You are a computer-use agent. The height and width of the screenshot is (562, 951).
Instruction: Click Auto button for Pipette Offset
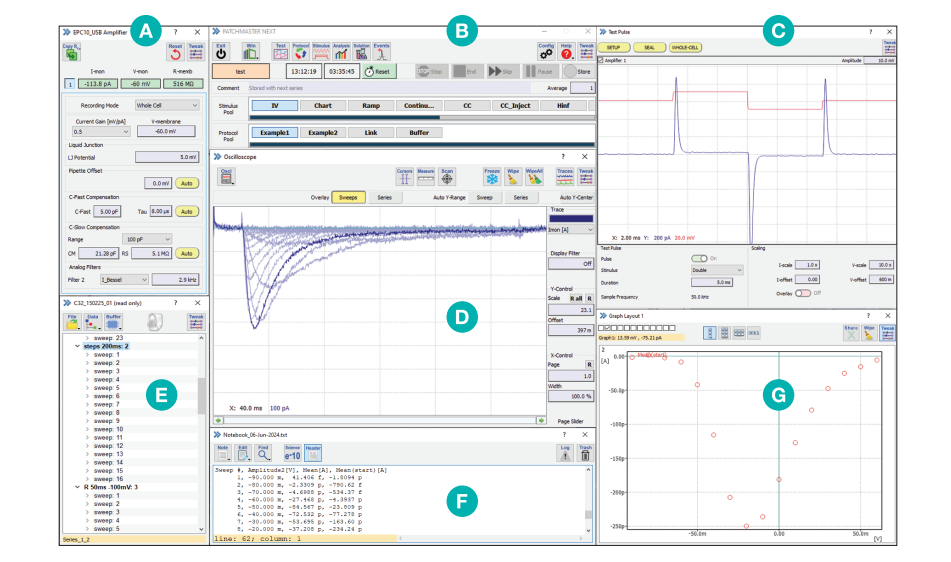(x=187, y=183)
